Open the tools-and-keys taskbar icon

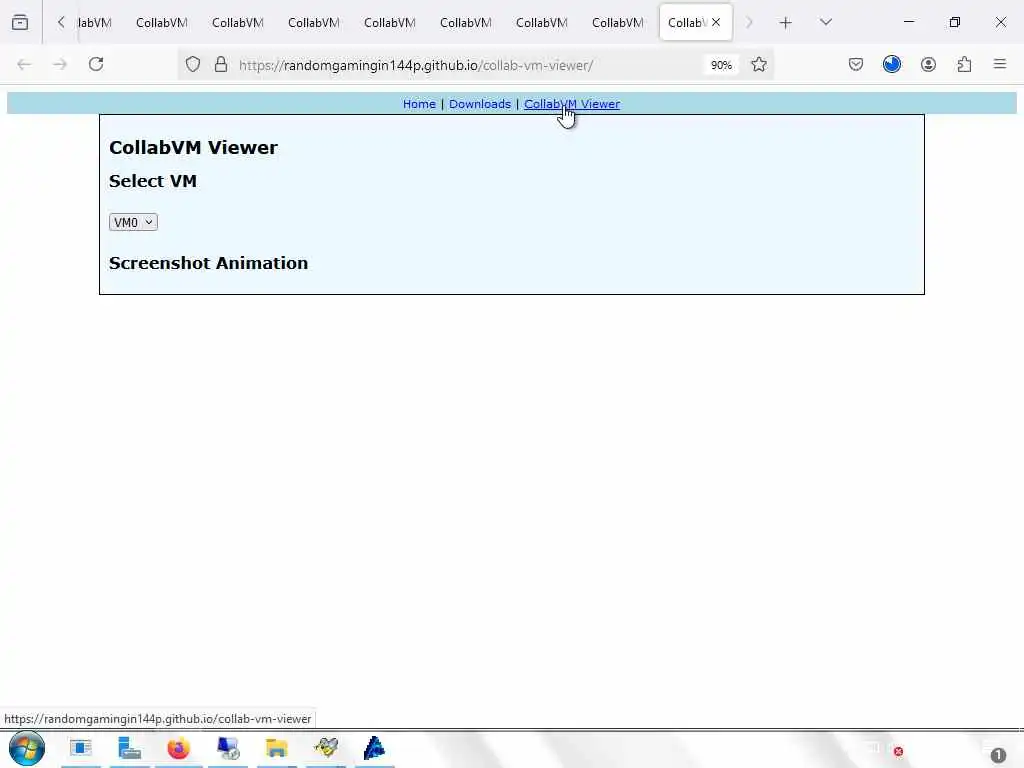pos(326,748)
